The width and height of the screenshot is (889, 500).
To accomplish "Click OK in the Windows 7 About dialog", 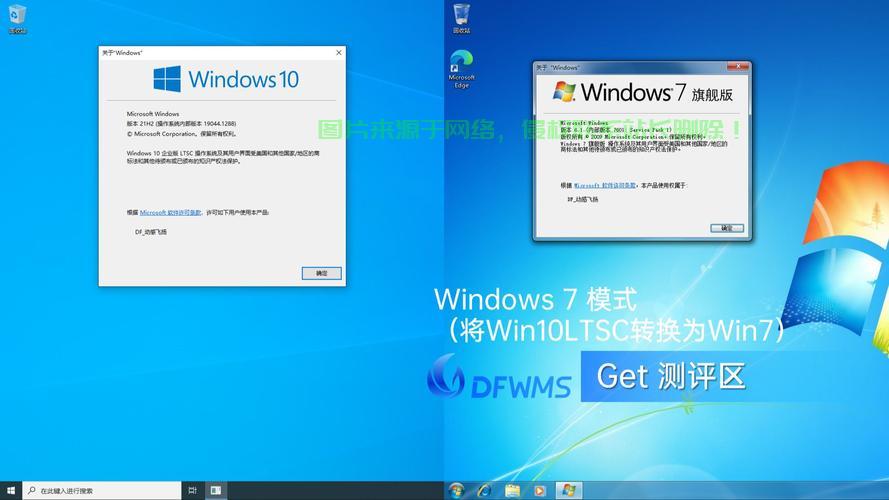I will click(727, 228).
